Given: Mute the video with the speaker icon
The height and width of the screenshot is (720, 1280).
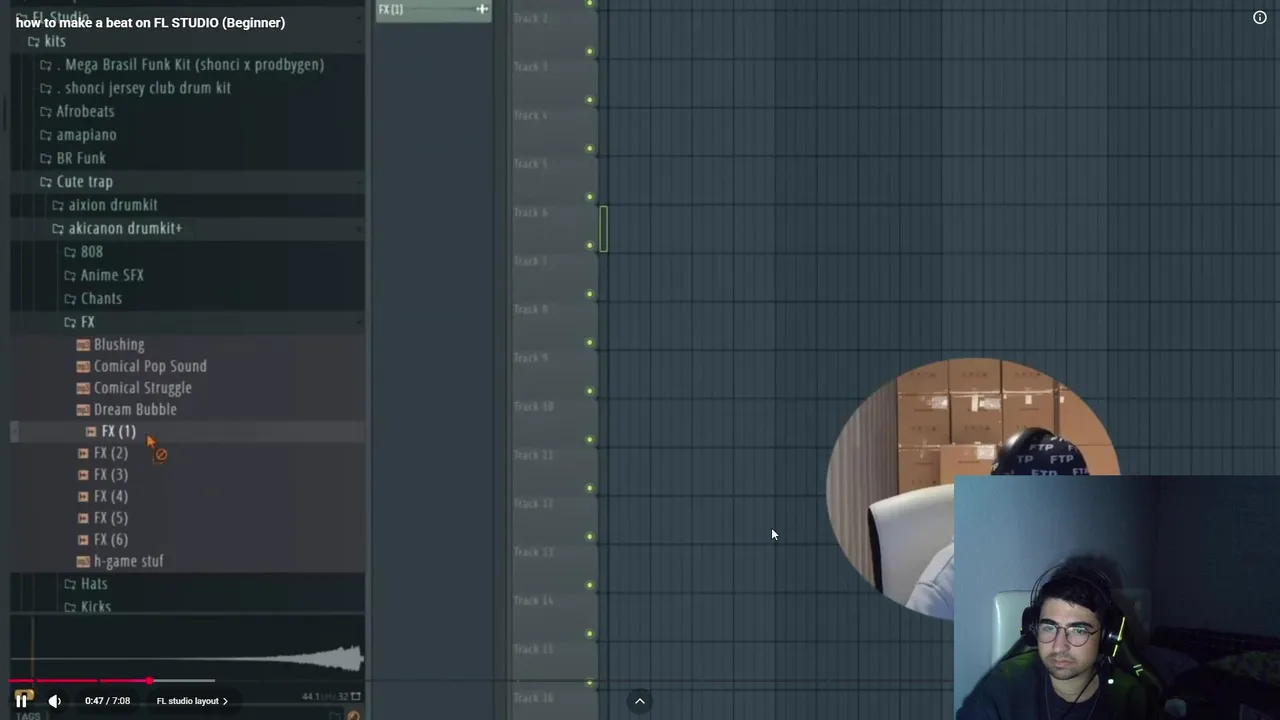Looking at the screenshot, I should point(55,701).
